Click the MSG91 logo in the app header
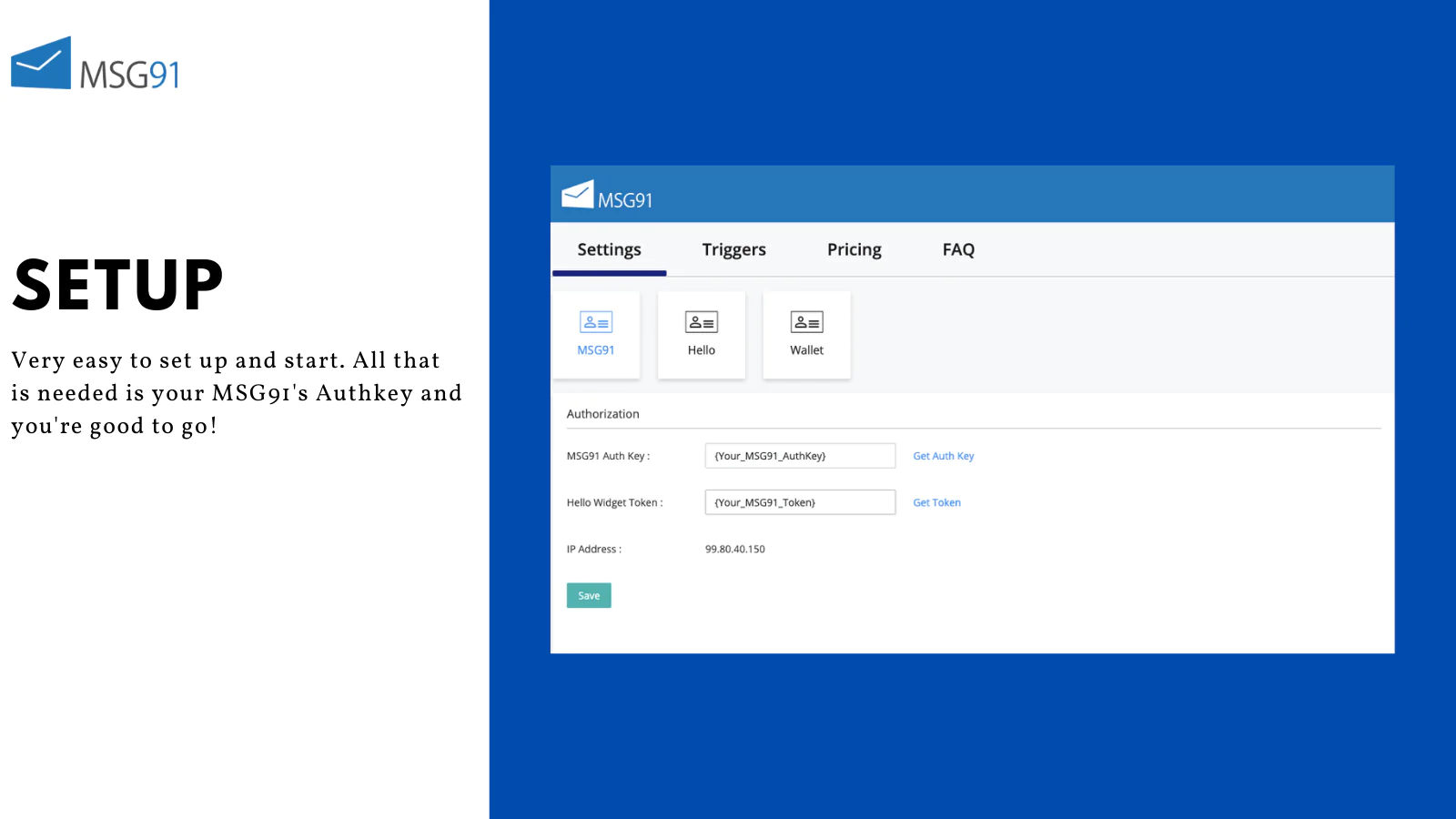The height and width of the screenshot is (819, 1456). click(x=606, y=195)
